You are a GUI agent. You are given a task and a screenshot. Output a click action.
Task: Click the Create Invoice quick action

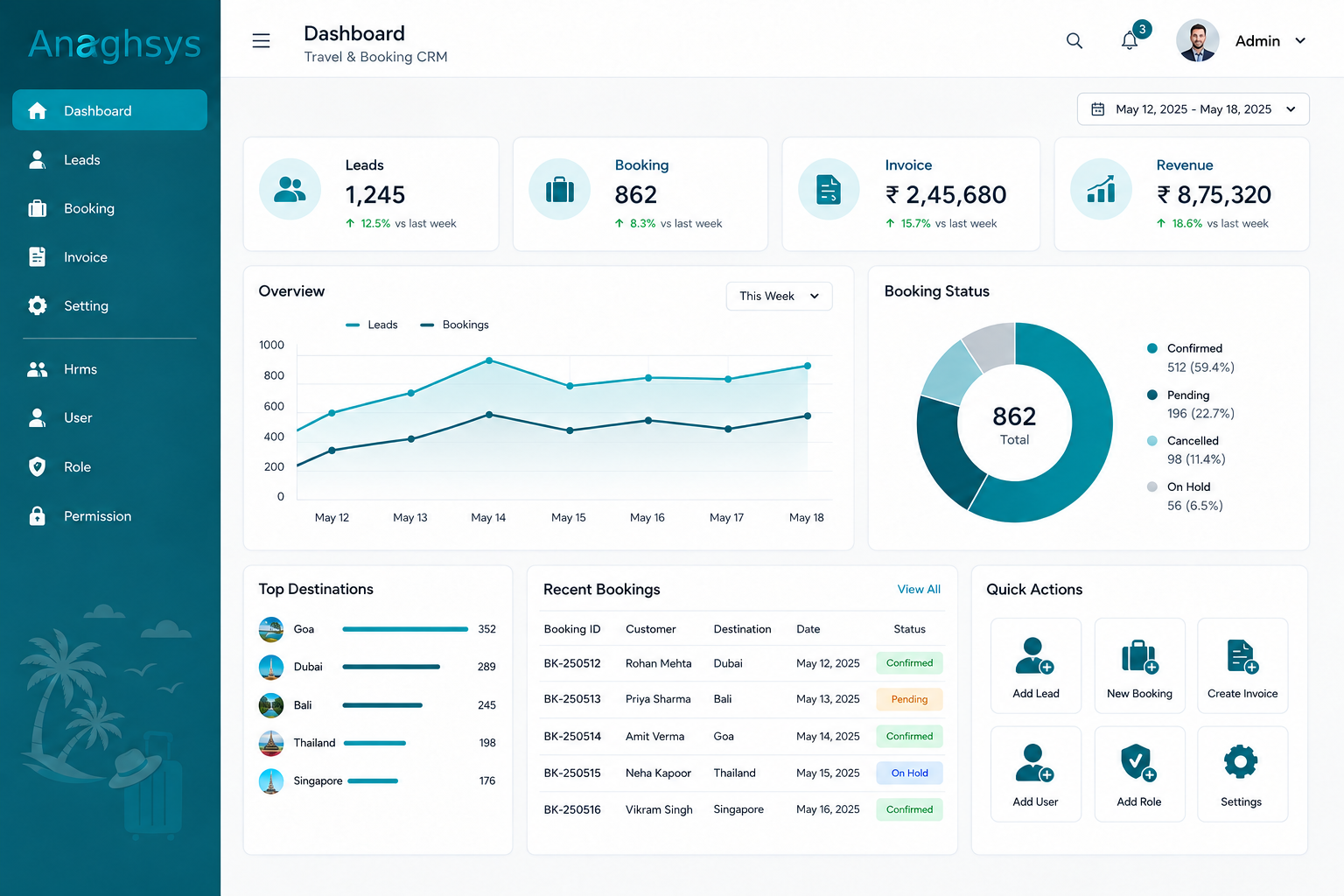1242,666
